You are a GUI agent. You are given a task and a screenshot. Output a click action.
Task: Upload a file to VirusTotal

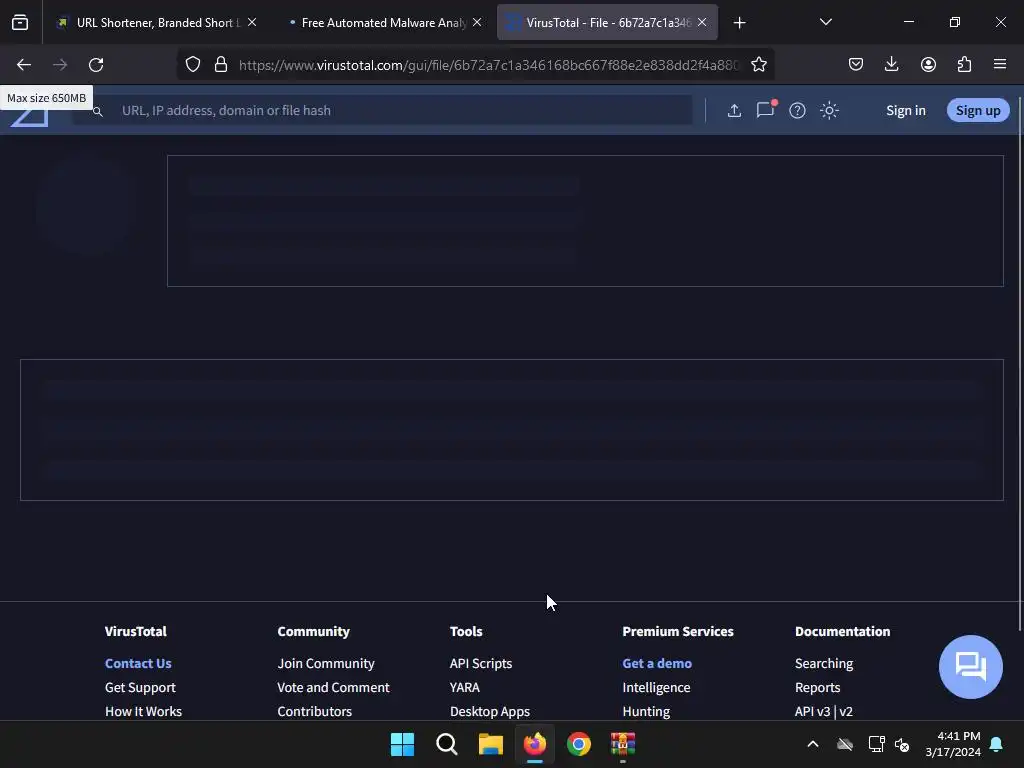(x=734, y=110)
